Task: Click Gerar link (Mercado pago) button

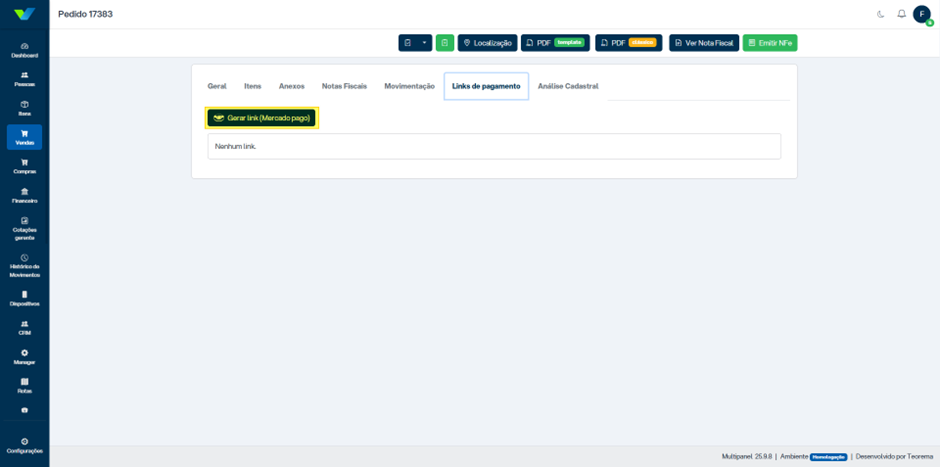Action: coord(261,118)
